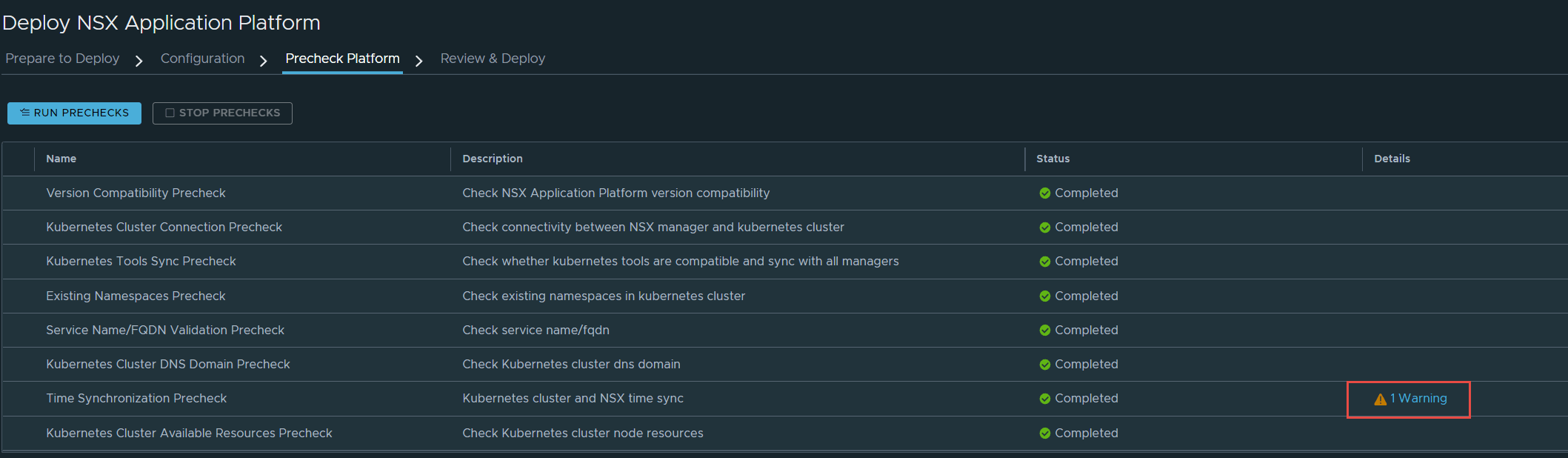This screenshot has height=458, width=1568.
Task: Click Completed status of Time Synchronization Precheck
Action: coord(1086,398)
